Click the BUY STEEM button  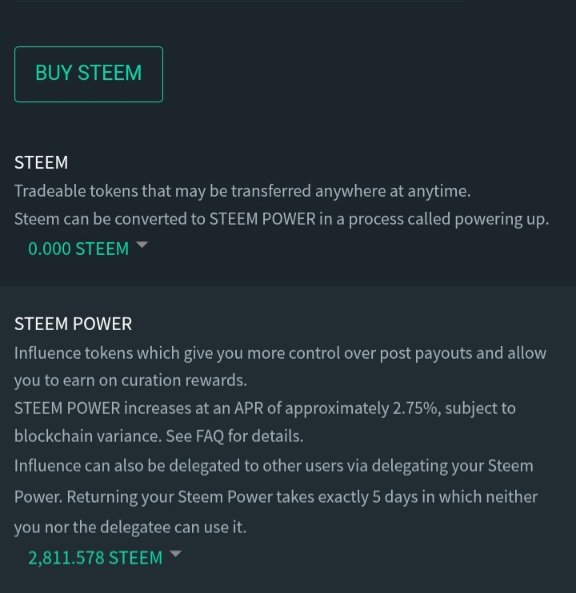(88, 74)
